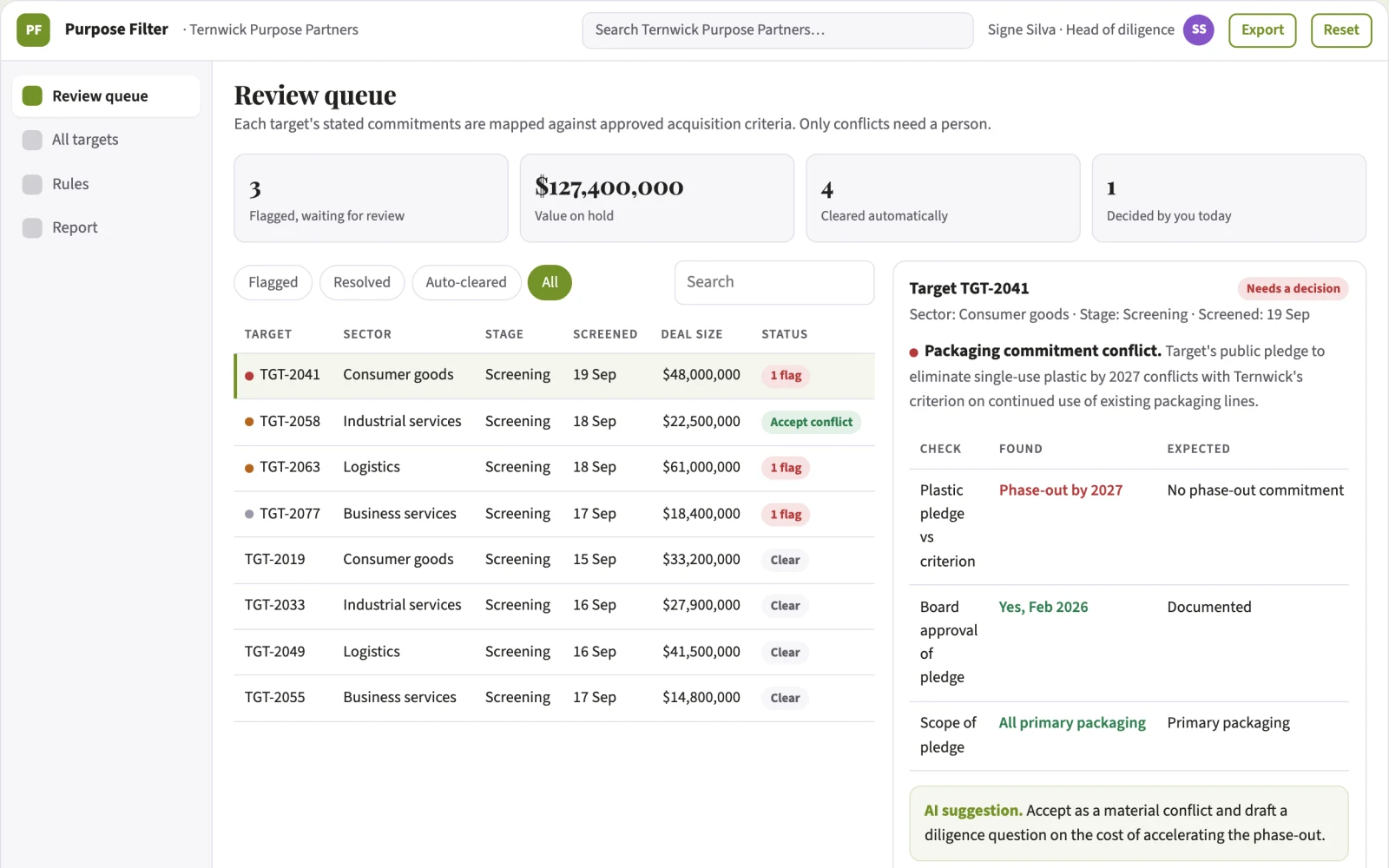Viewport: 1389px width, 868px height.
Task: Sort by the STAGE column header
Action: pyautogui.click(x=504, y=334)
